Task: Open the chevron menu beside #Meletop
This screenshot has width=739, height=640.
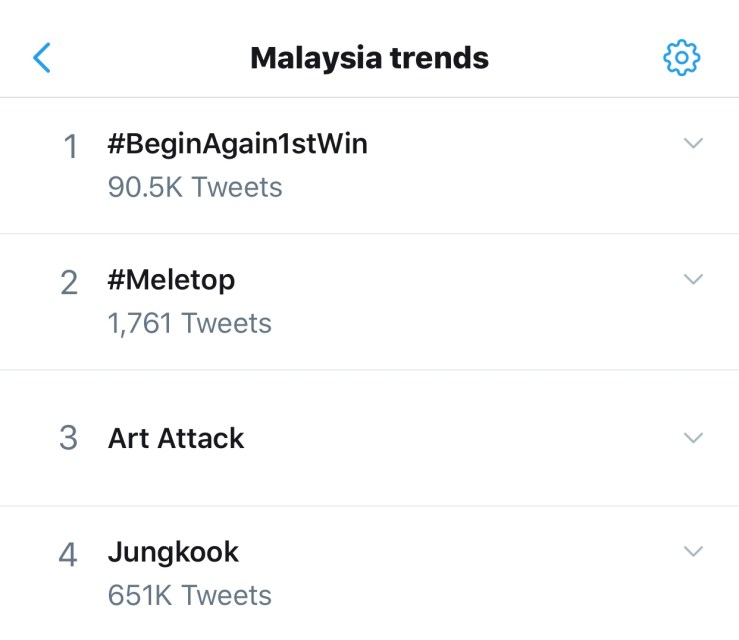Action: point(693,279)
